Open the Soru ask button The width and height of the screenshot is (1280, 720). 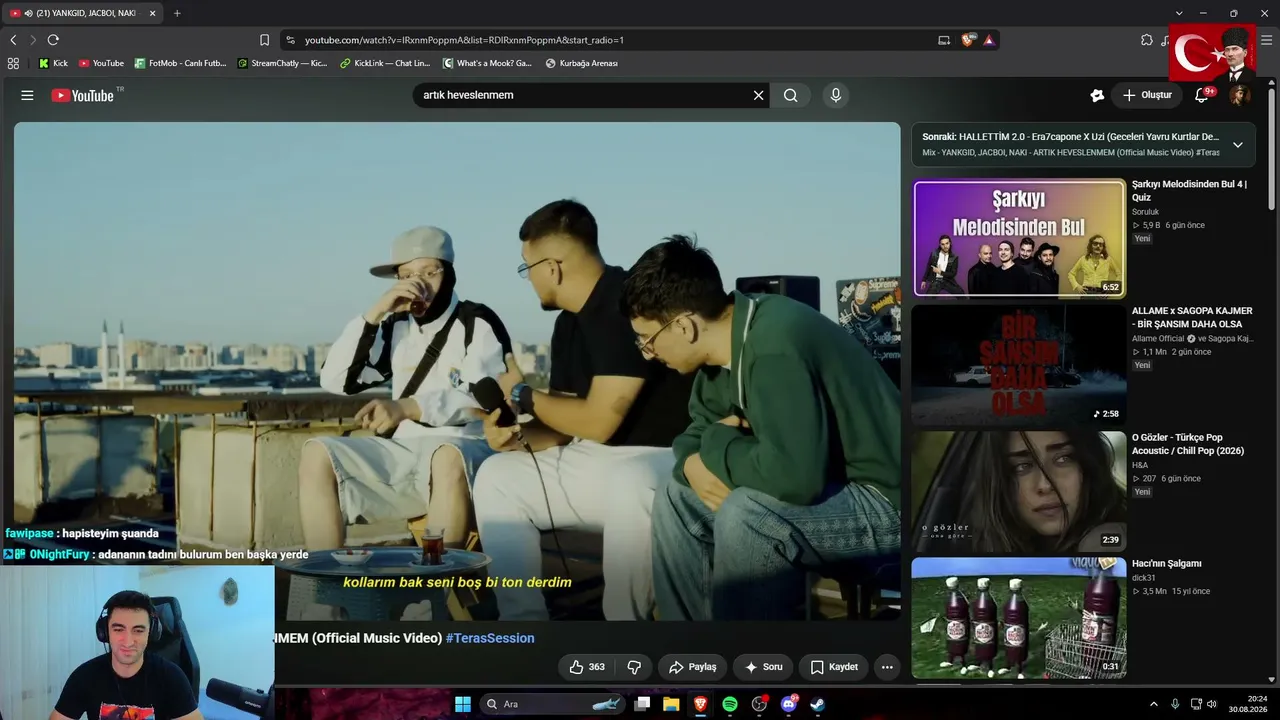tap(763, 667)
